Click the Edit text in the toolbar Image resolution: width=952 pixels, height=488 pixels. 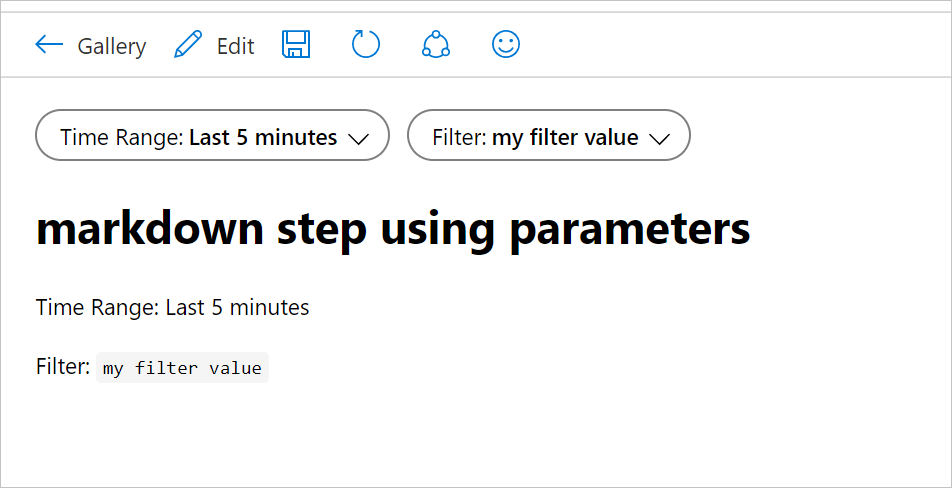click(x=236, y=46)
